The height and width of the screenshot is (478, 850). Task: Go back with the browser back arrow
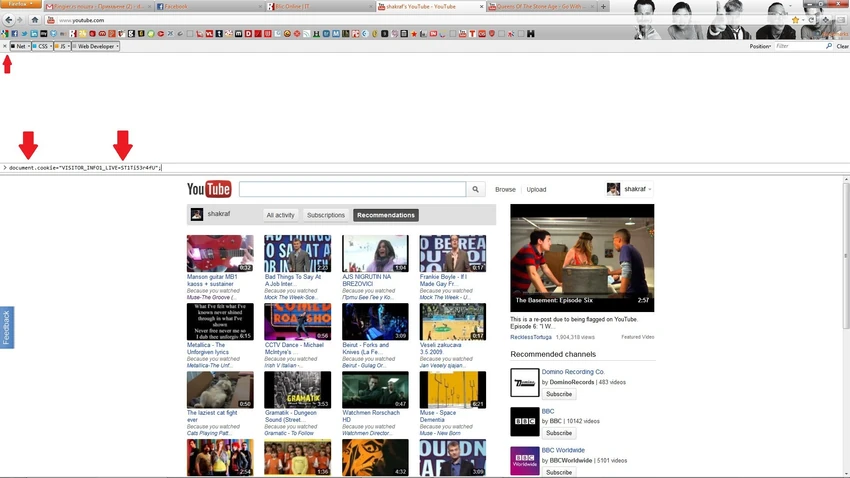[x=9, y=20]
